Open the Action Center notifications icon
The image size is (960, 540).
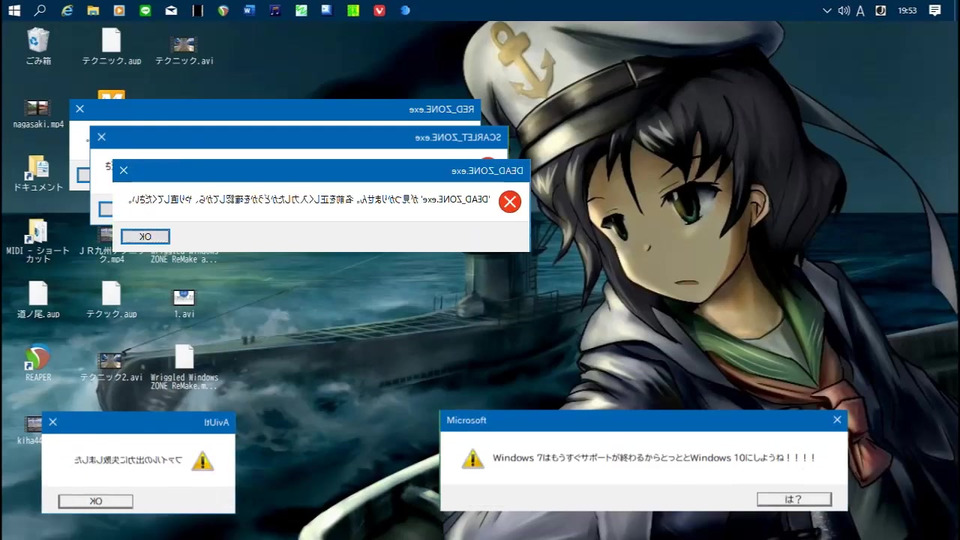click(935, 10)
